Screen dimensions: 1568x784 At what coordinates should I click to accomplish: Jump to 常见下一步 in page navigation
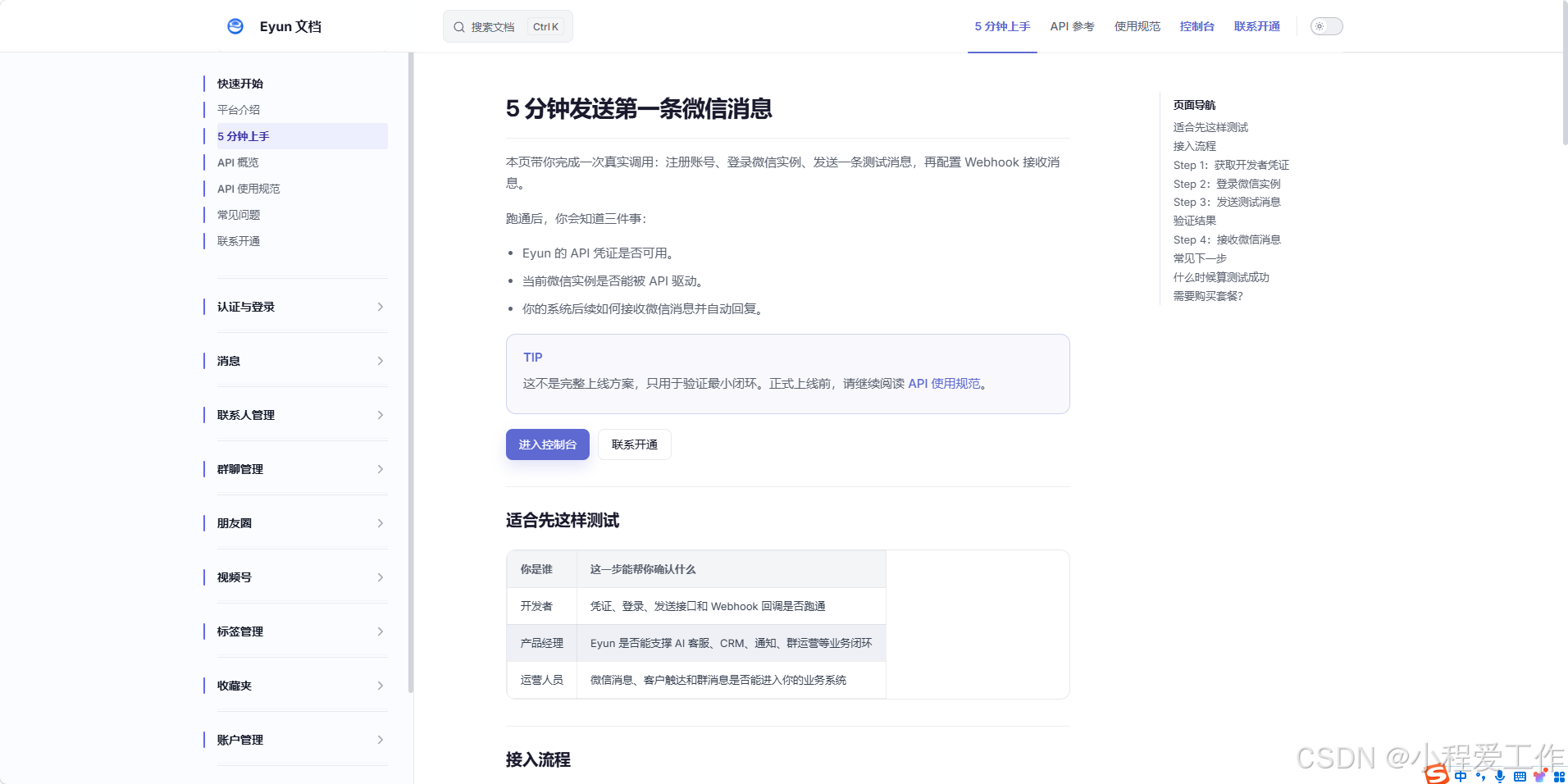pos(1200,258)
